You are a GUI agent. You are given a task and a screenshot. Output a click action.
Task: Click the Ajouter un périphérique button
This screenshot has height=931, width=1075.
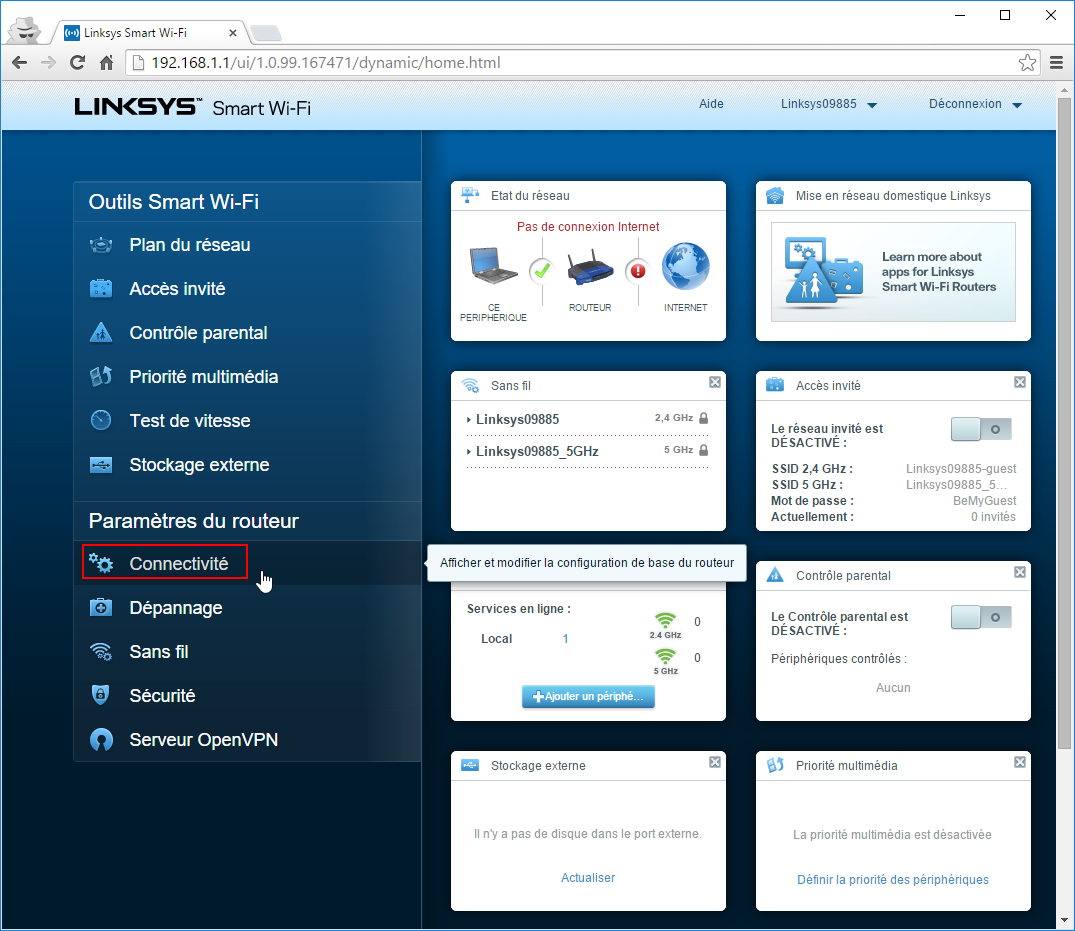588,696
